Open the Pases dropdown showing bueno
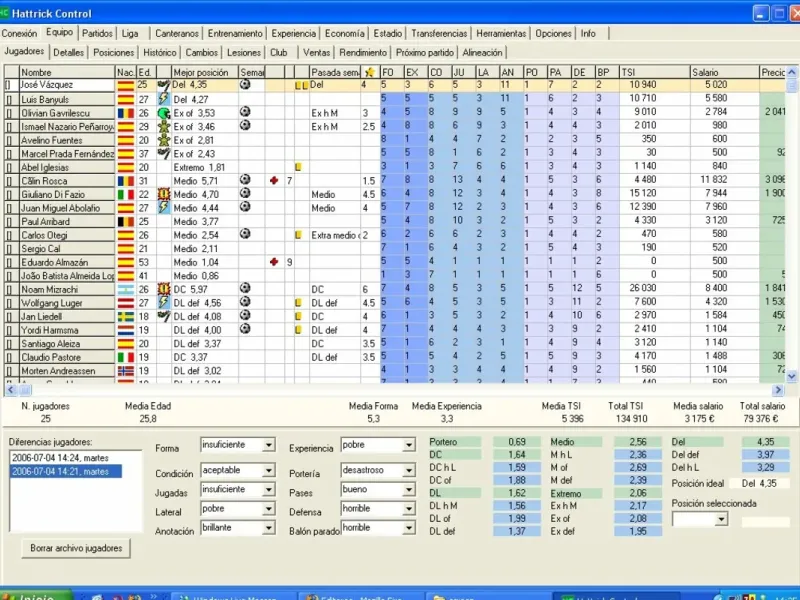The width and height of the screenshot is (800, 600). pyautogui.click(x=409, y=489)
